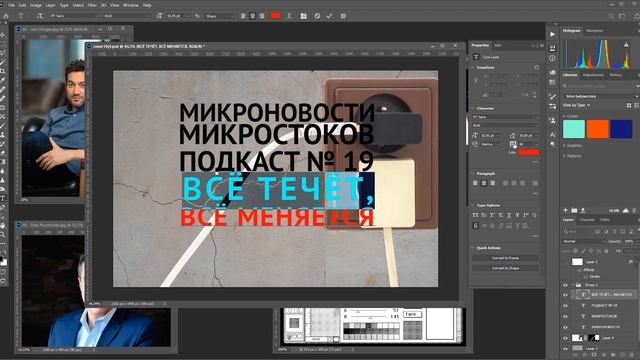Left align paragraph in Properties panel

pyautogui.click(x=476, y=183)
